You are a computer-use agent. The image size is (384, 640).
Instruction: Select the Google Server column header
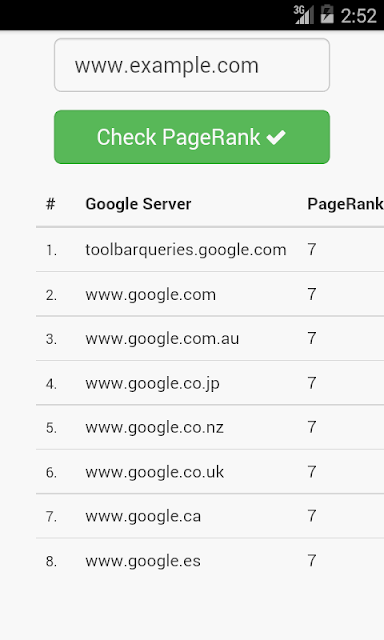[138, 204]
